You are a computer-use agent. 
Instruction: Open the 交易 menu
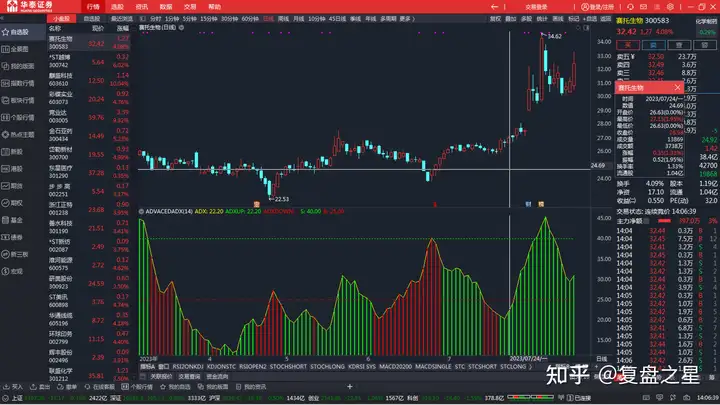(x=190, y=7)
